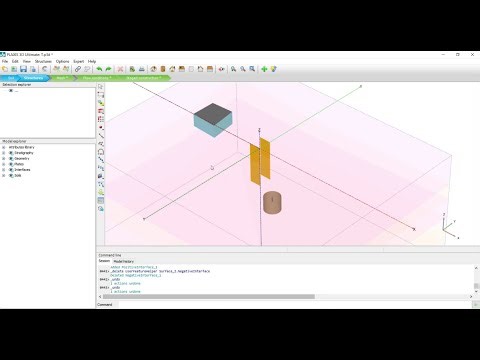
Task: Open the Options menu
Action: [x=62, y=61]
